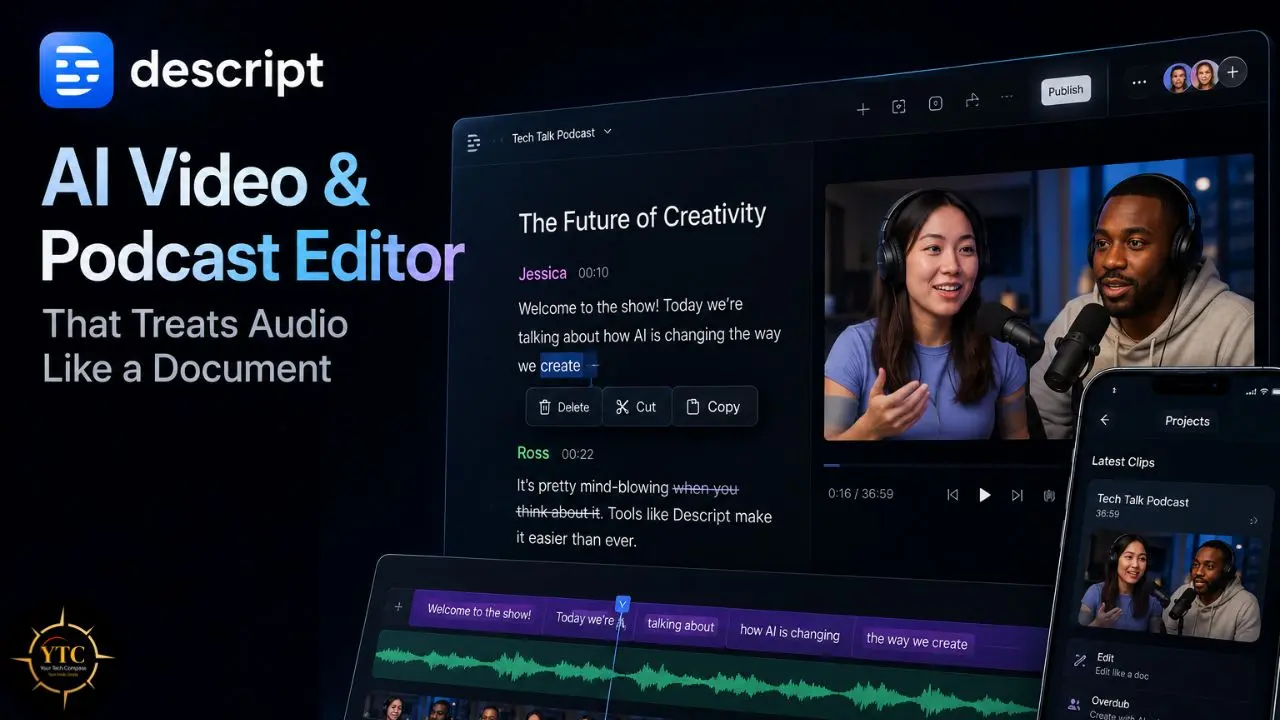Tap the Overdub people icon on the phone
The height and width of the screenshot is (720, 1280).
(x=1074, y=705)
